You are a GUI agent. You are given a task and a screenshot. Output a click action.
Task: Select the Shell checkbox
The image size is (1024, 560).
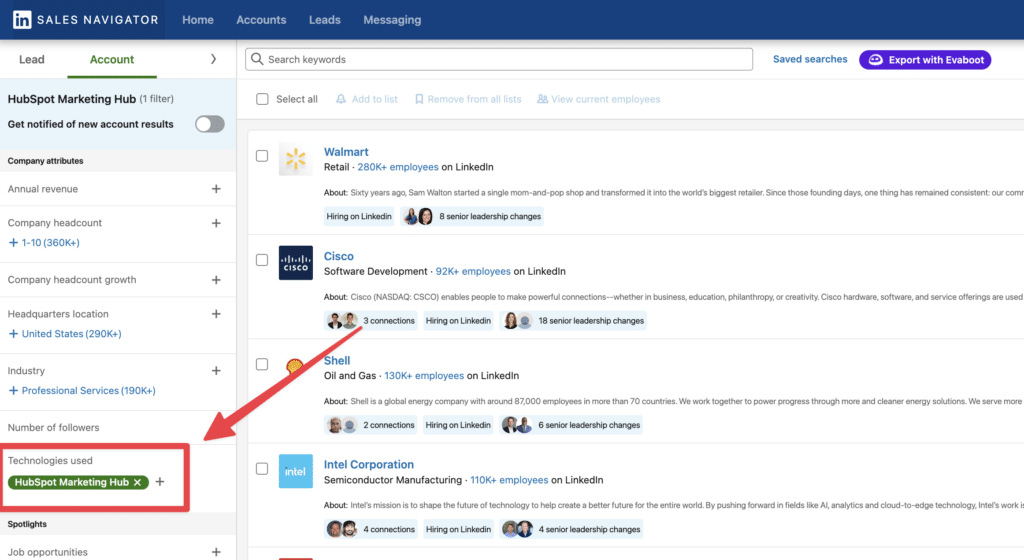coord(262,364)
